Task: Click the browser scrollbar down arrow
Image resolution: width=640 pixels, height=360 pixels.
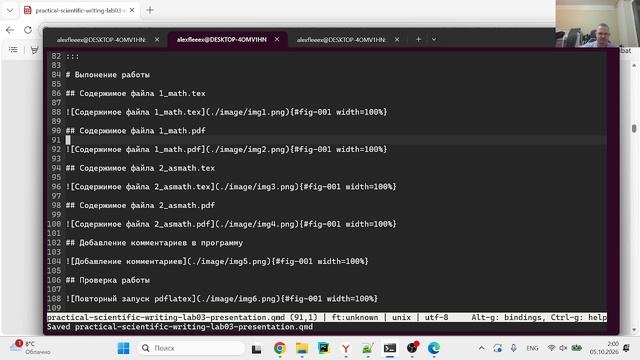Action: click(x=634, y=330)
